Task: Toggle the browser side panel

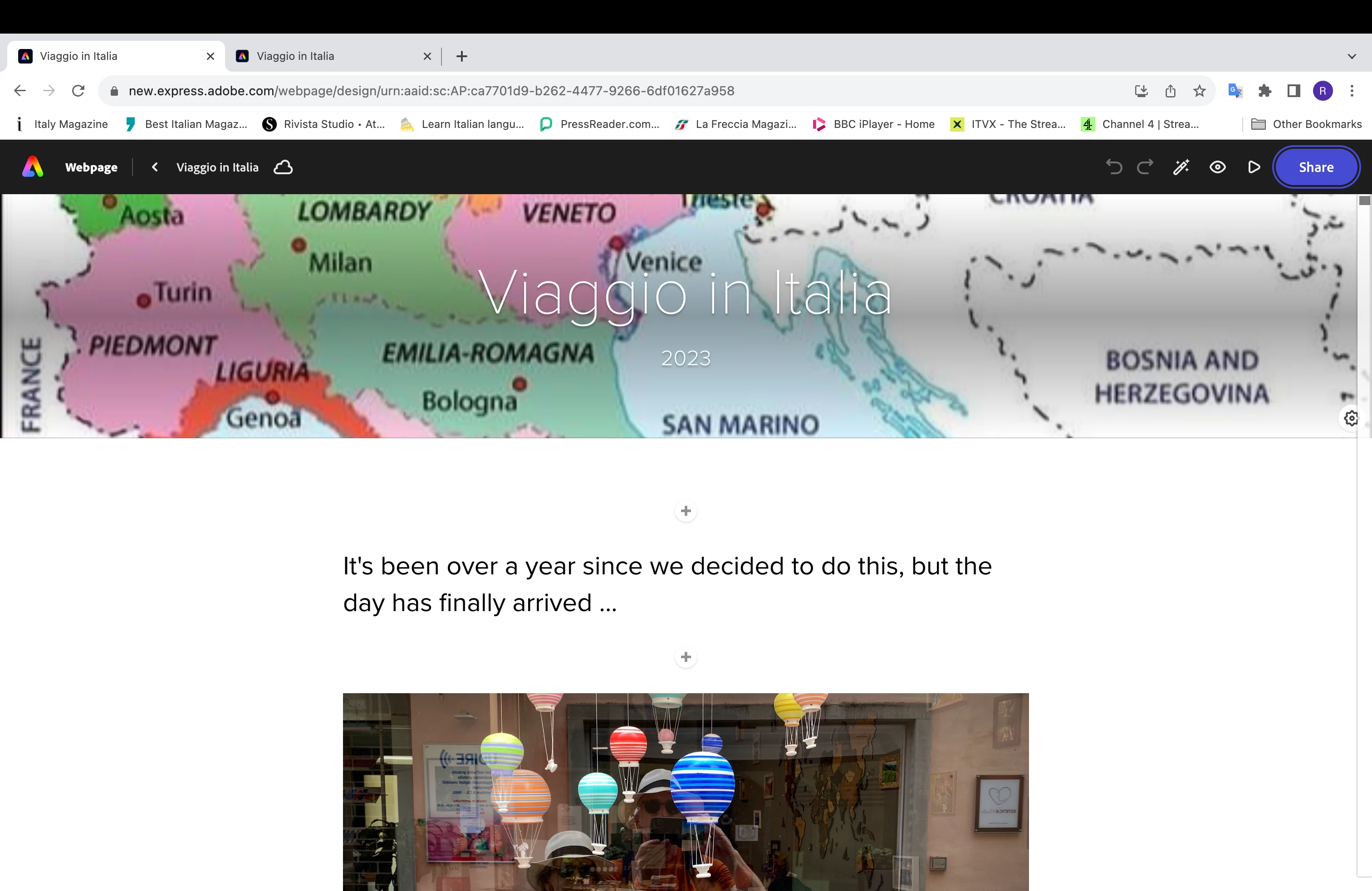Action: coord(1294,91)
